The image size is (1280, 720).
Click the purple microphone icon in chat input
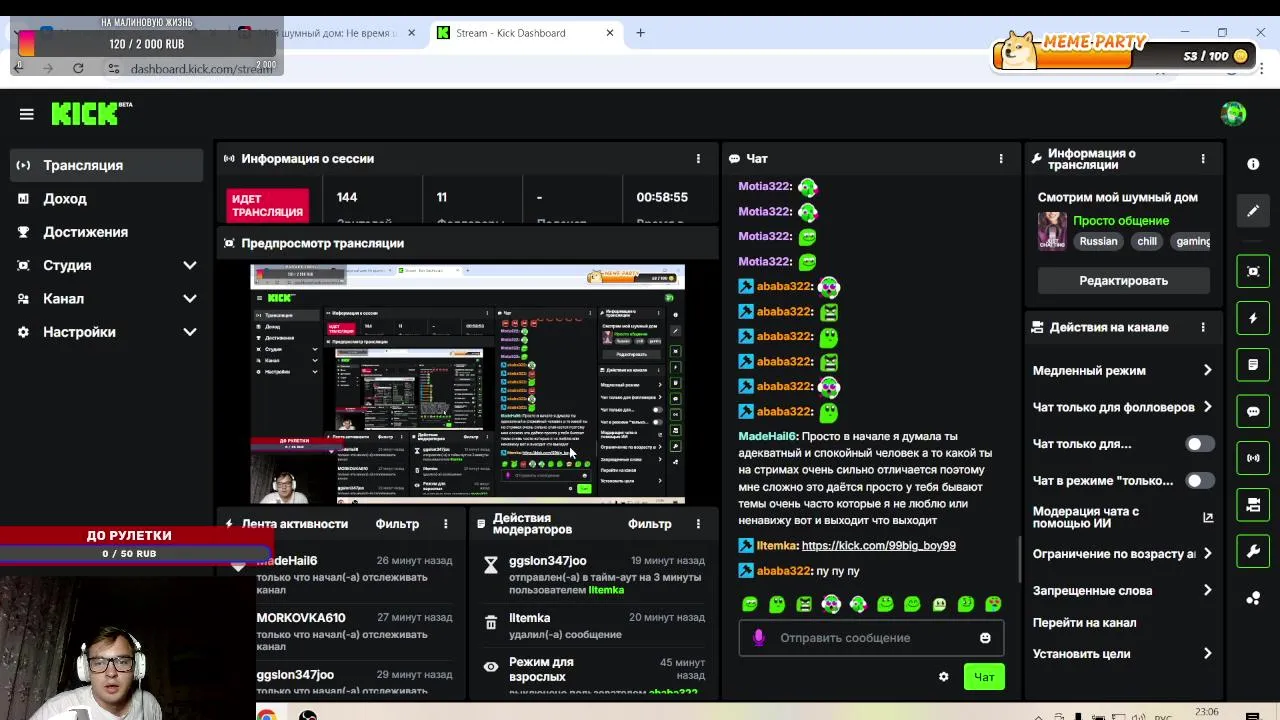[x=759, y=638]
